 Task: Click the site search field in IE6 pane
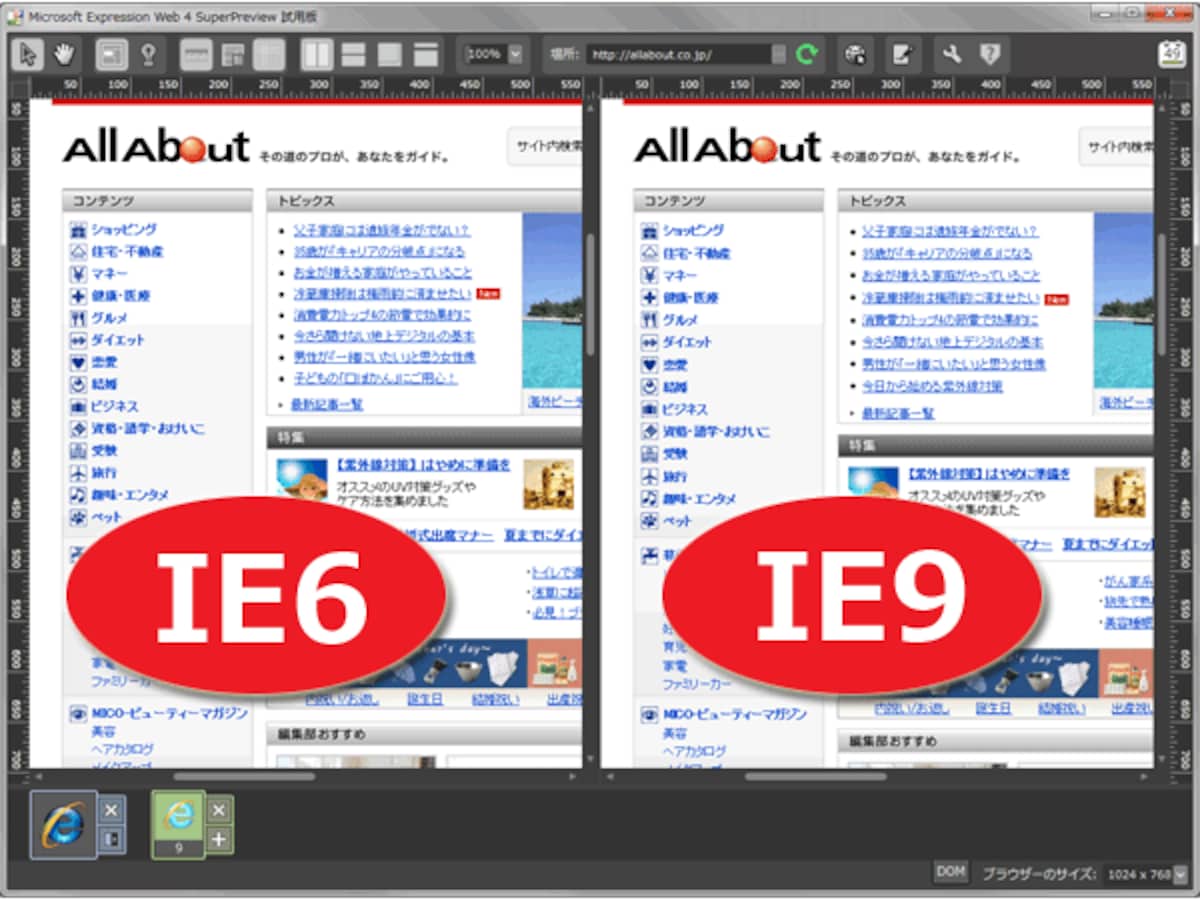tap(545, 147)
